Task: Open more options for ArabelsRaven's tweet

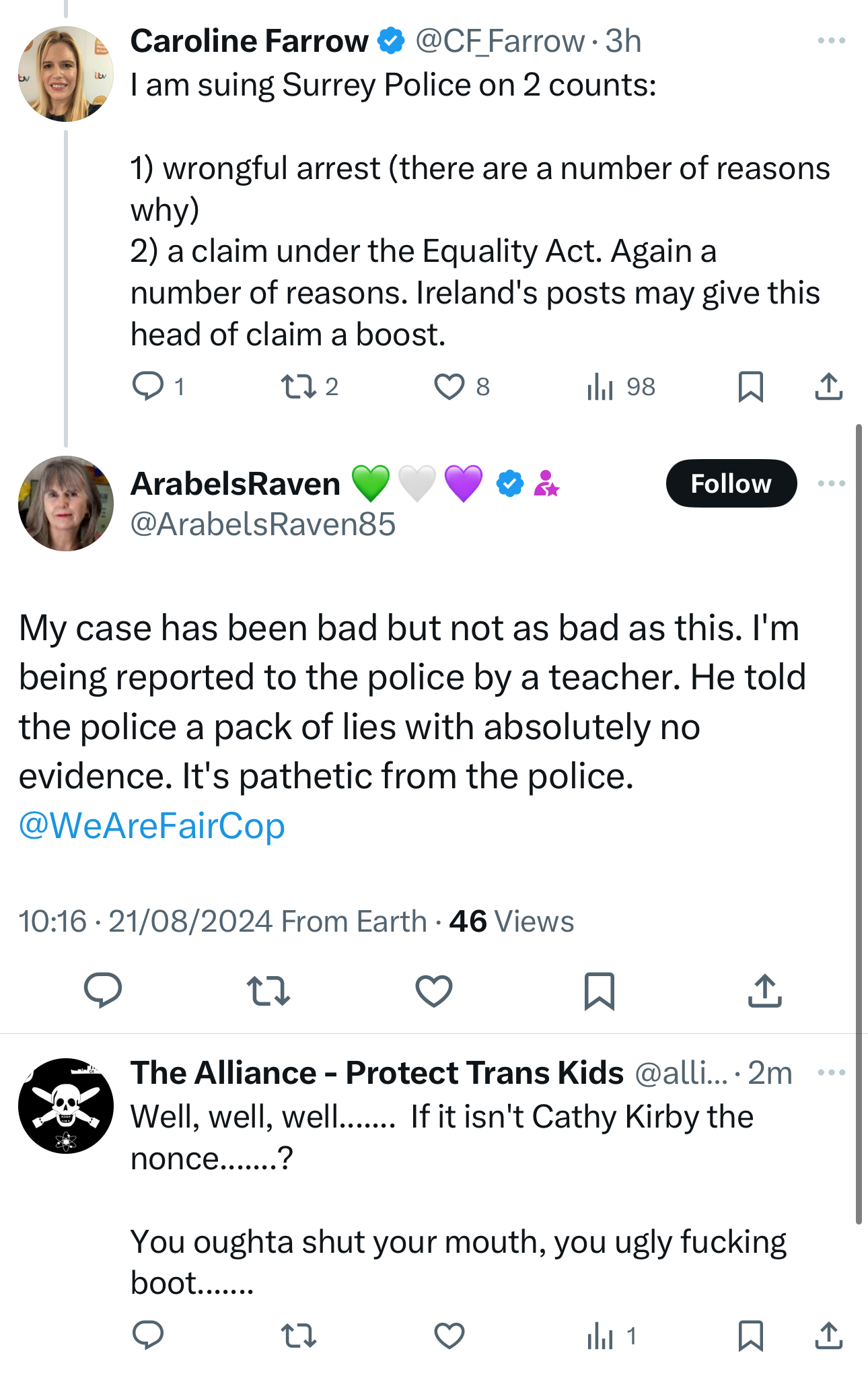Action: click(831, 483)
